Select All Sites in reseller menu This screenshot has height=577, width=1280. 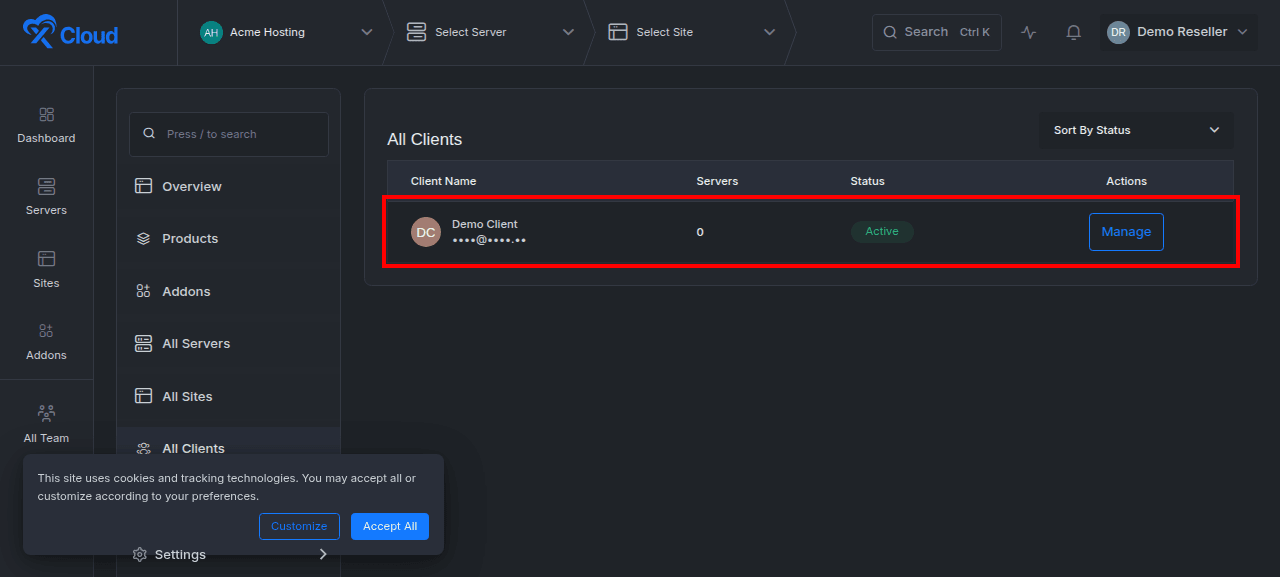(228, 396)
